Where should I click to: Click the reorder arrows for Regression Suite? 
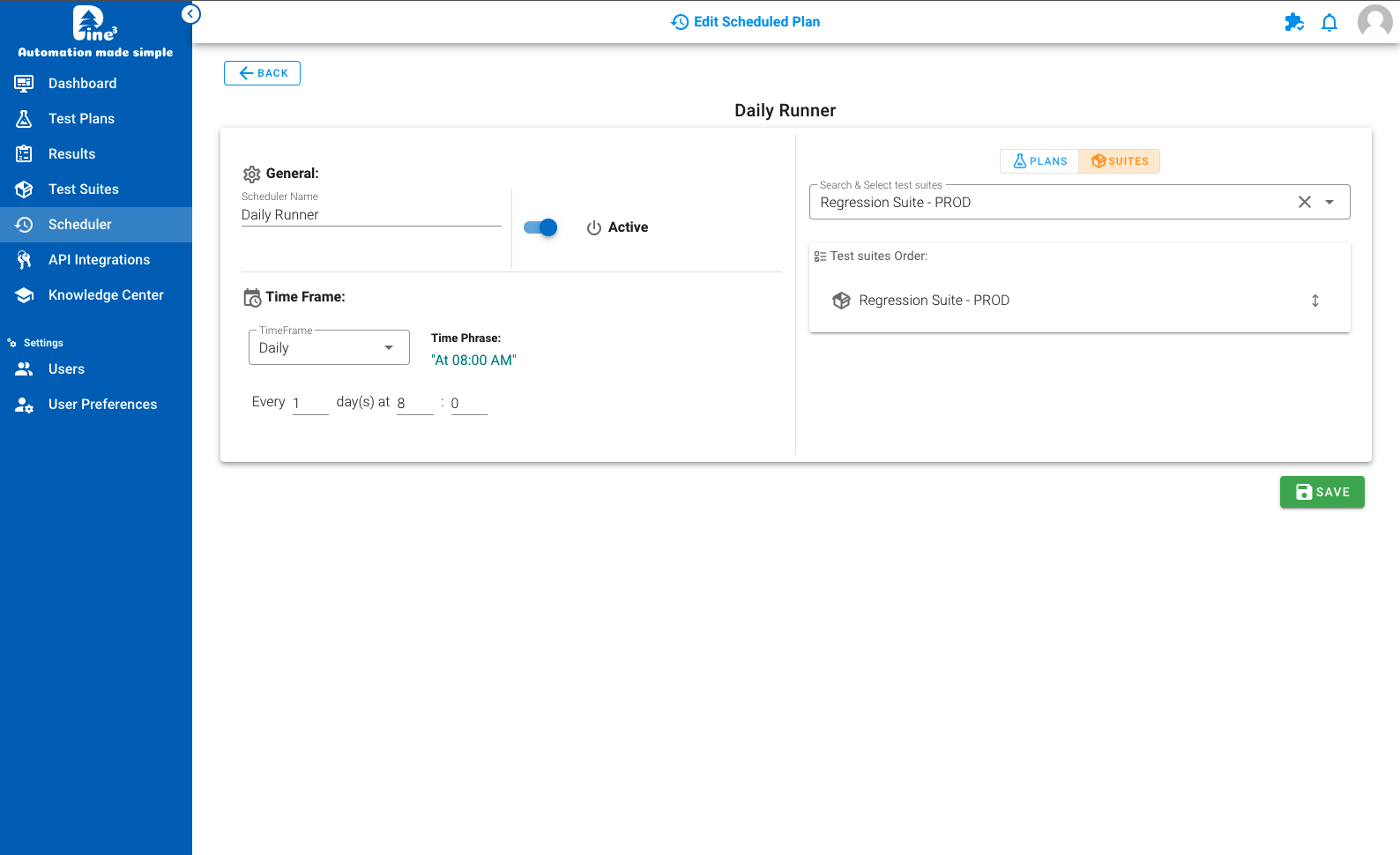(1315, 301)
